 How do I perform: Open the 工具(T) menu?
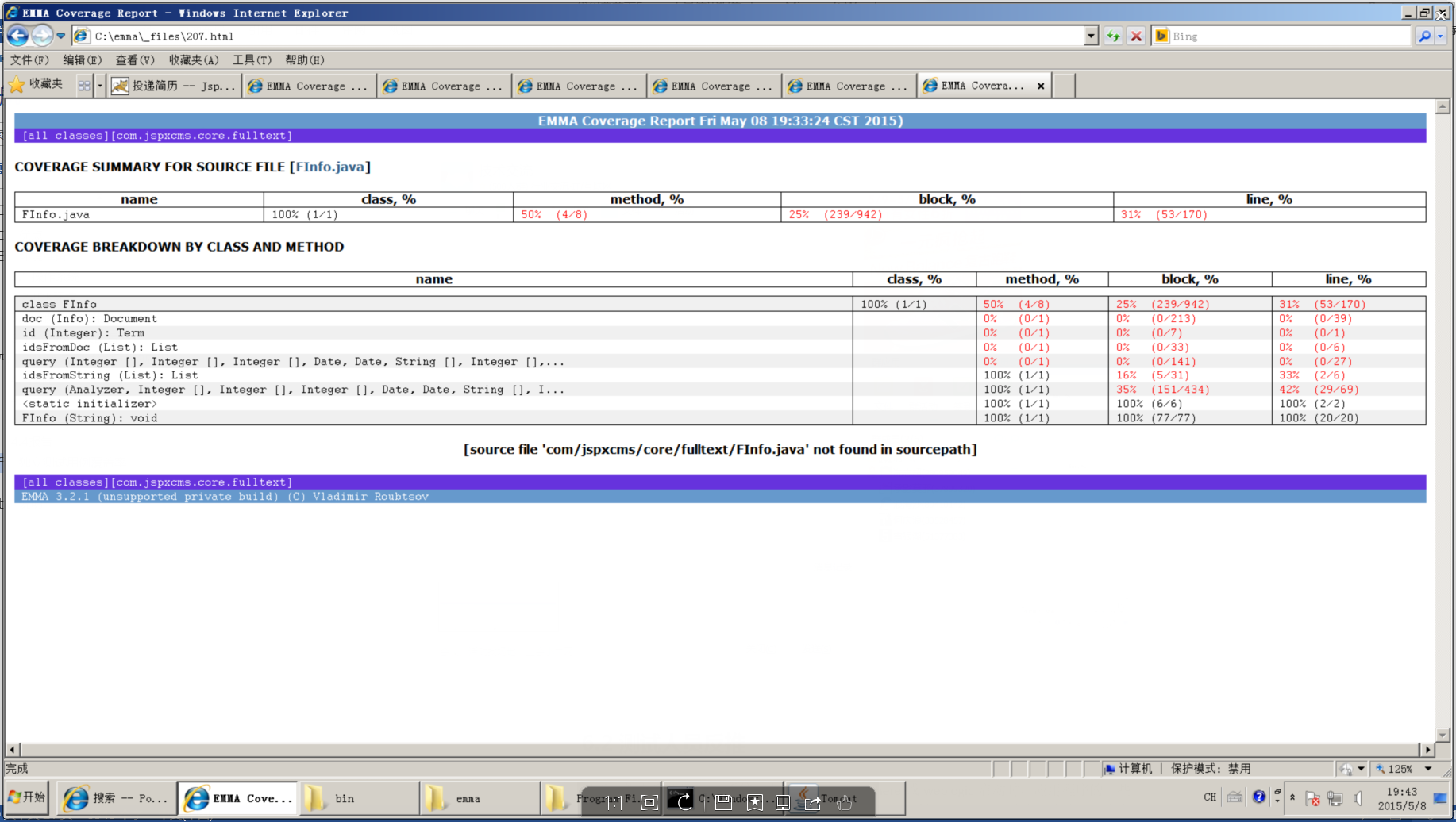[x=252, y=60]
